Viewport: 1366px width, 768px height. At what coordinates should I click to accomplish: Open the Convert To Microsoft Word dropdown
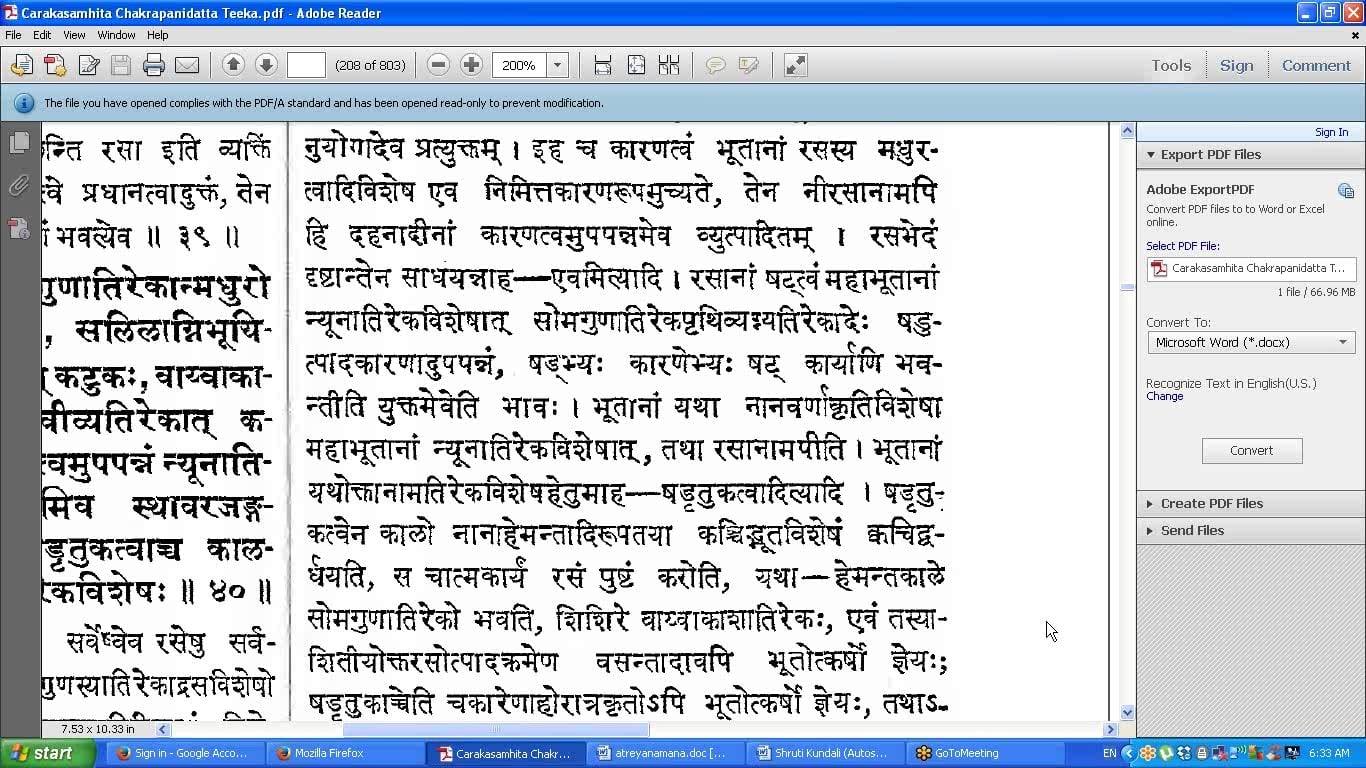point(1251,343)
